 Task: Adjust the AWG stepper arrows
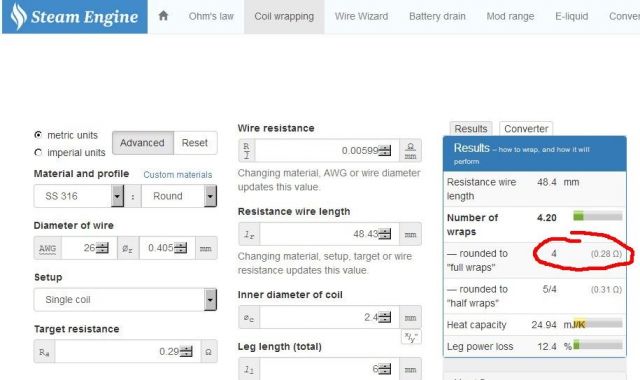(102, 248)
